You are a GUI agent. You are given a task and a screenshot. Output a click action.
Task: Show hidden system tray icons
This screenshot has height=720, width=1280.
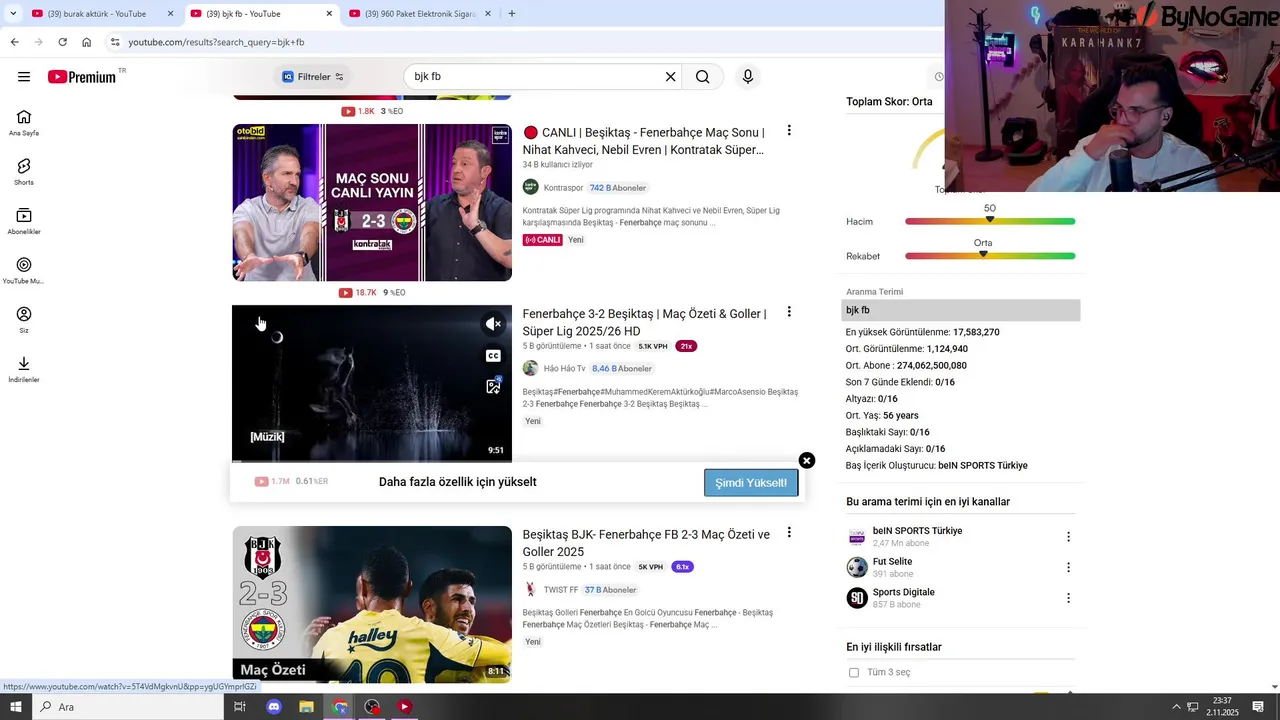[x=1176, y=707]
